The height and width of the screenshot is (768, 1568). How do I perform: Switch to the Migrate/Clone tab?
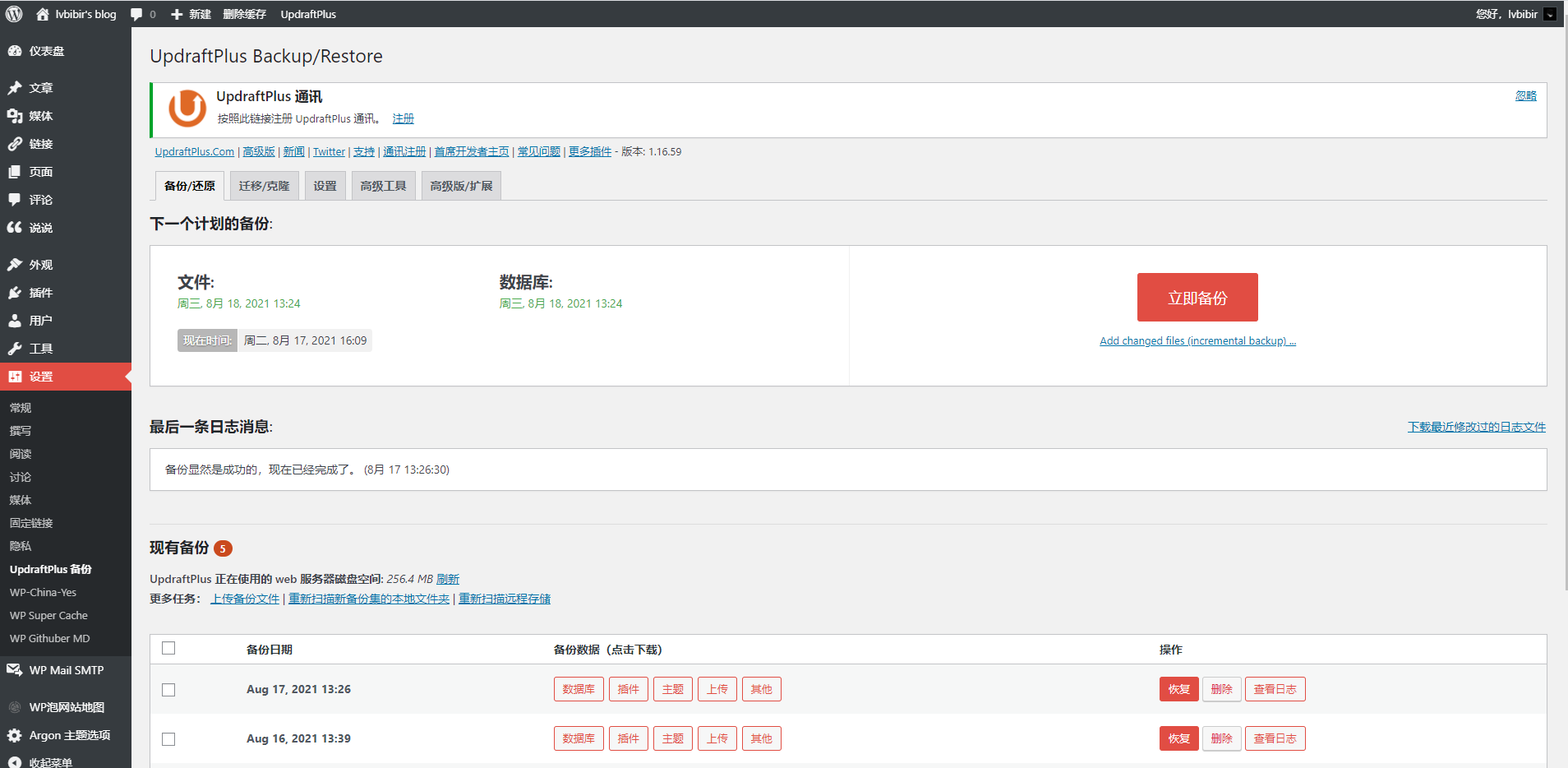point(264,186)
